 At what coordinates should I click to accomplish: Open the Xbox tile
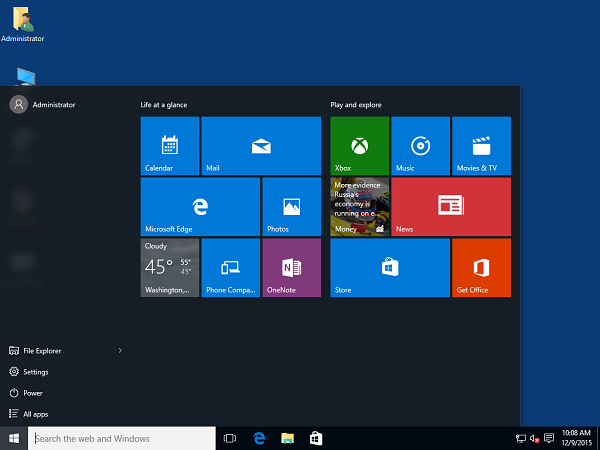(x=360, y=146)
